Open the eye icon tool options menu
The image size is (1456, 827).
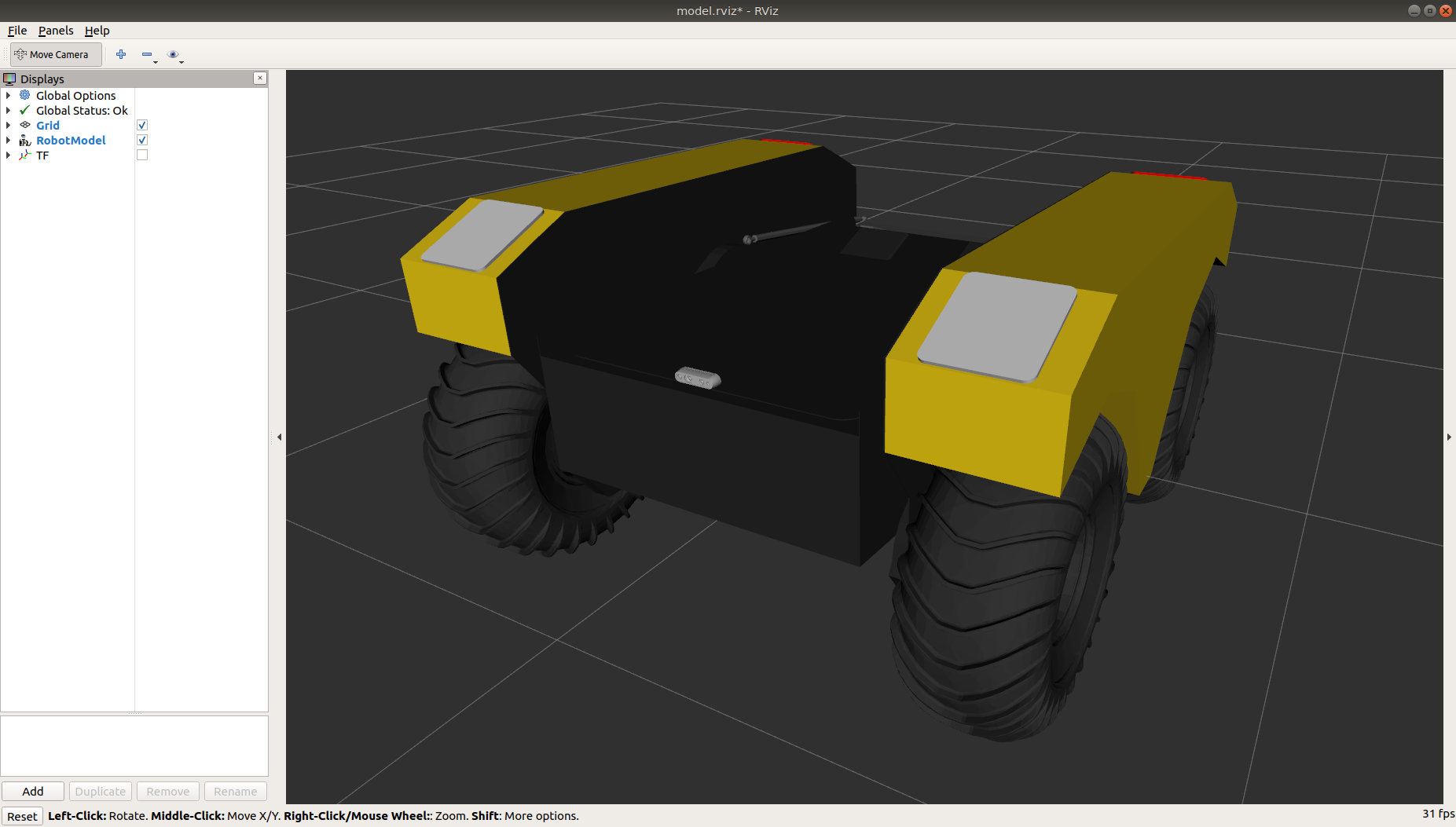coord(174,54)
